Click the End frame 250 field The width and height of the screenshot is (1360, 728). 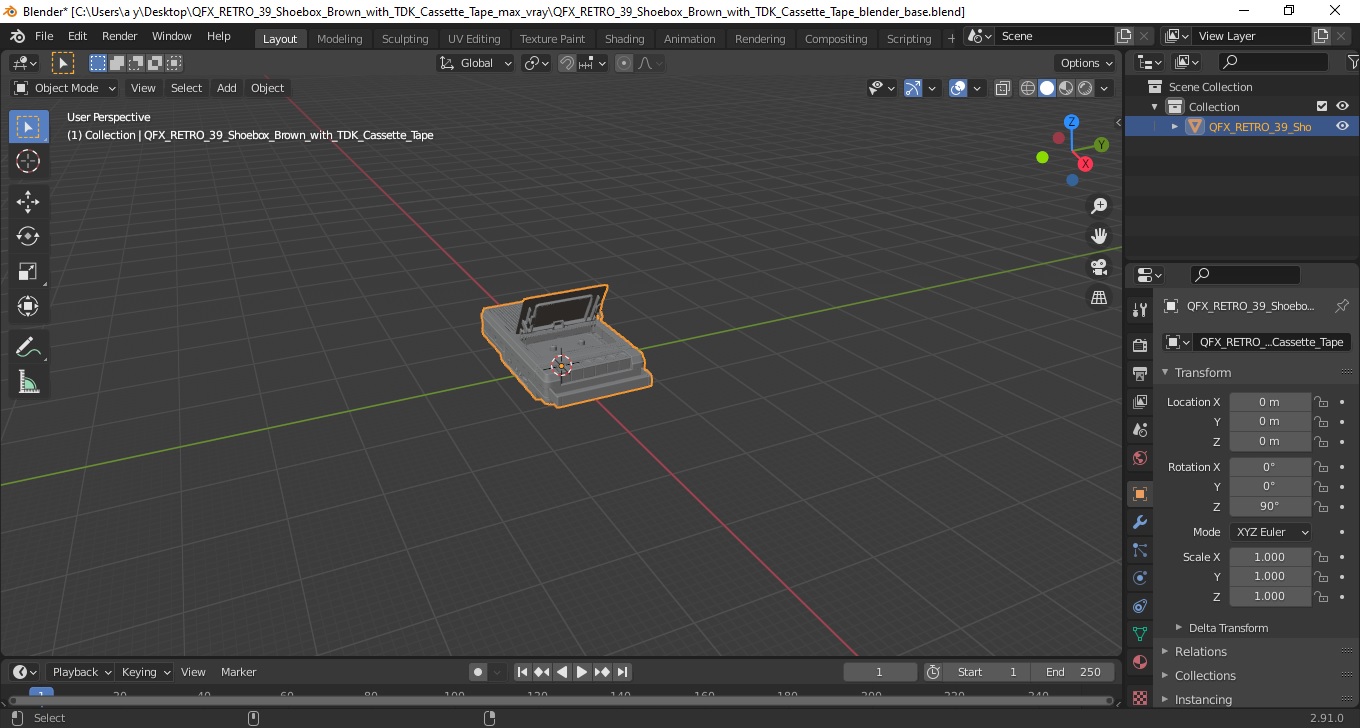click(1074, 672)
